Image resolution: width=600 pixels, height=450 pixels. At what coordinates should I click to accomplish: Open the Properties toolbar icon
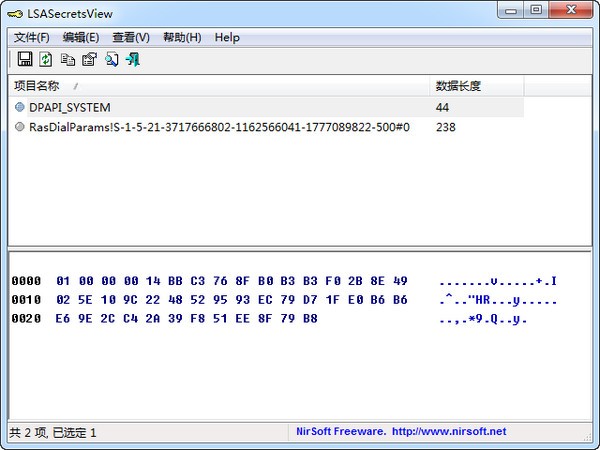click(89, 60)
